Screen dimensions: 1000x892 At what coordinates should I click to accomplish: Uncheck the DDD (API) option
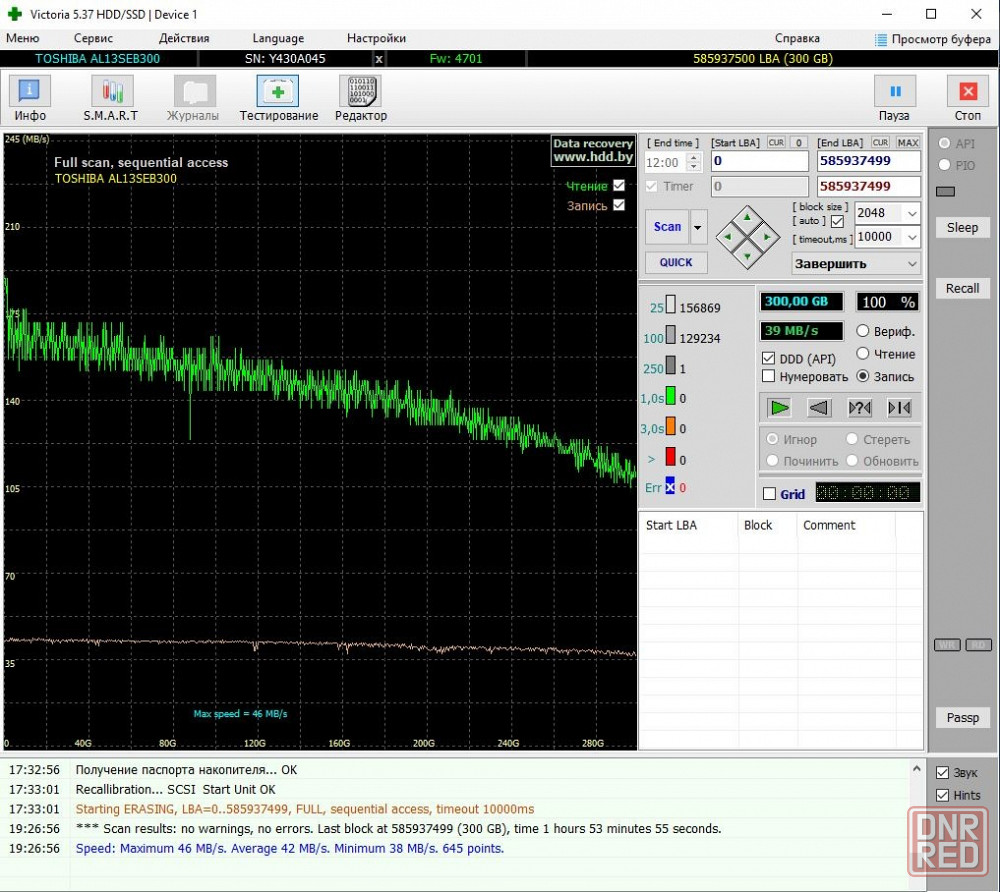click(x=768, y=358)
